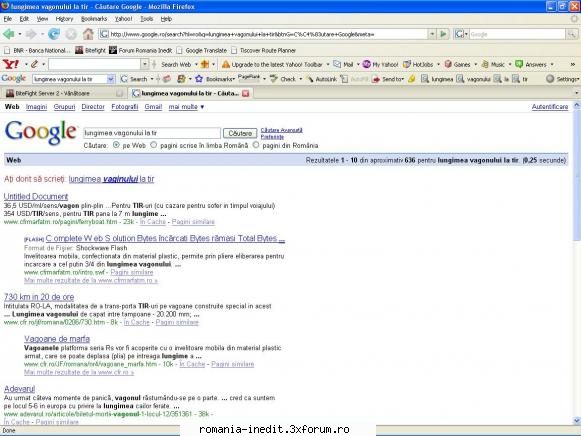The image size is (581, 436).
Task: Click the page vertical scrollbar down arrow
Action: 577,420
